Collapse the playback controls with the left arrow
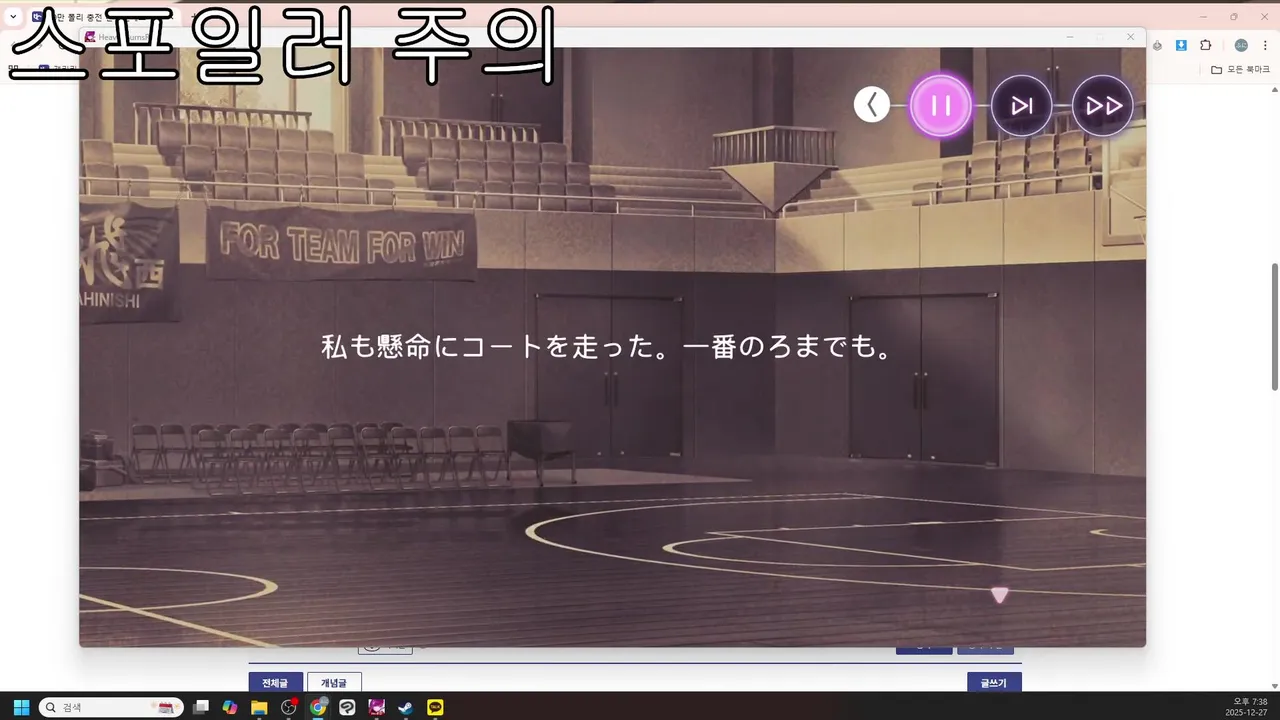 (872, 105)
